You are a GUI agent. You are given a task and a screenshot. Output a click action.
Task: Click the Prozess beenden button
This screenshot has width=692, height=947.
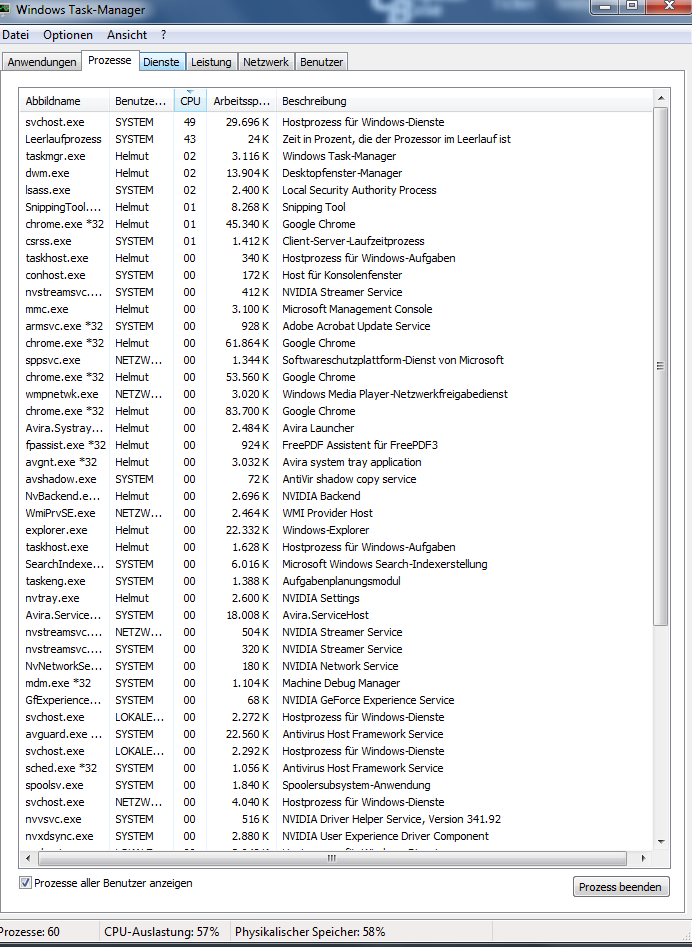pos(621,887)
